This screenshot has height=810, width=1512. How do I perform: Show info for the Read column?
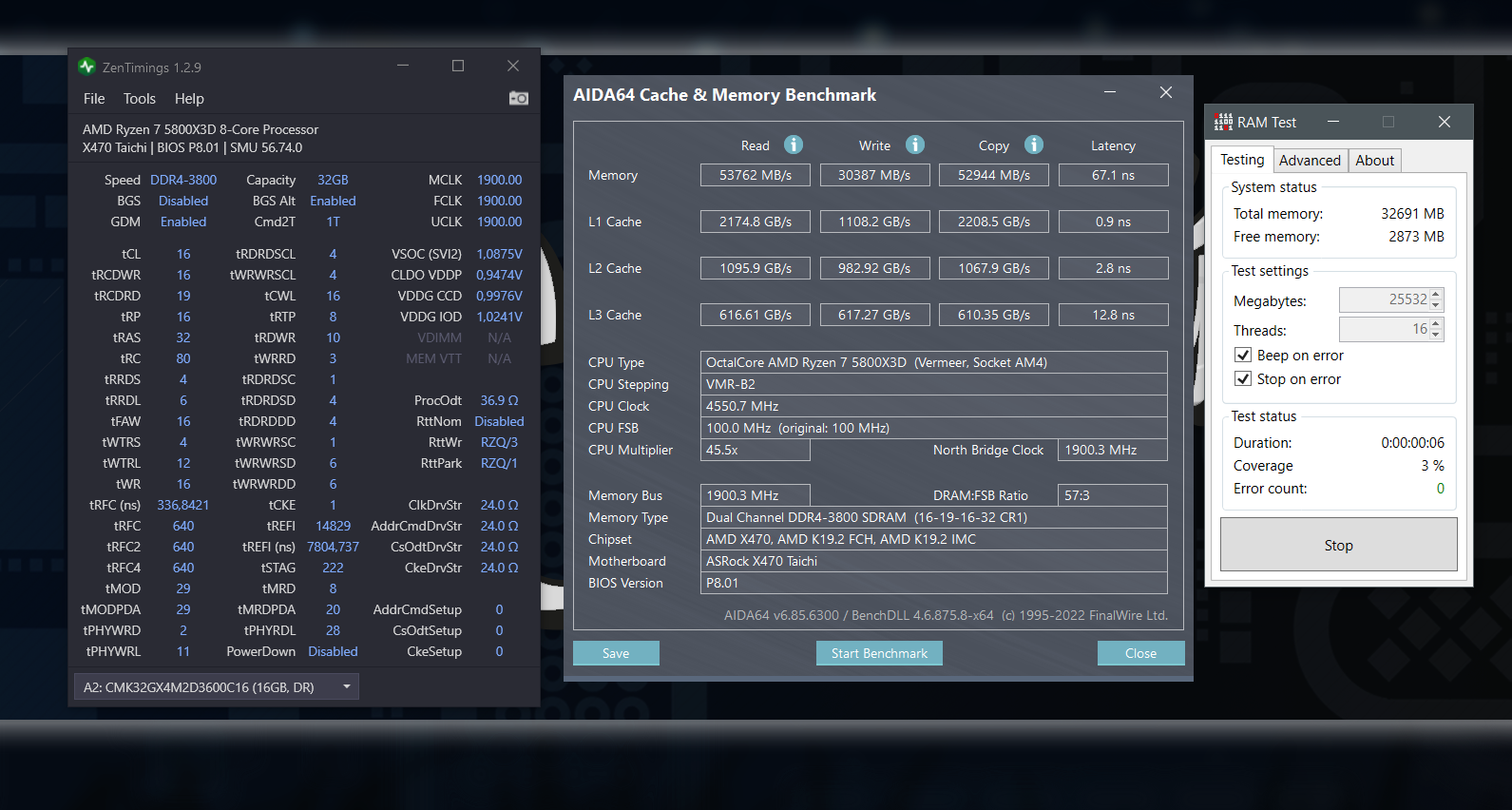pos(794,145)
